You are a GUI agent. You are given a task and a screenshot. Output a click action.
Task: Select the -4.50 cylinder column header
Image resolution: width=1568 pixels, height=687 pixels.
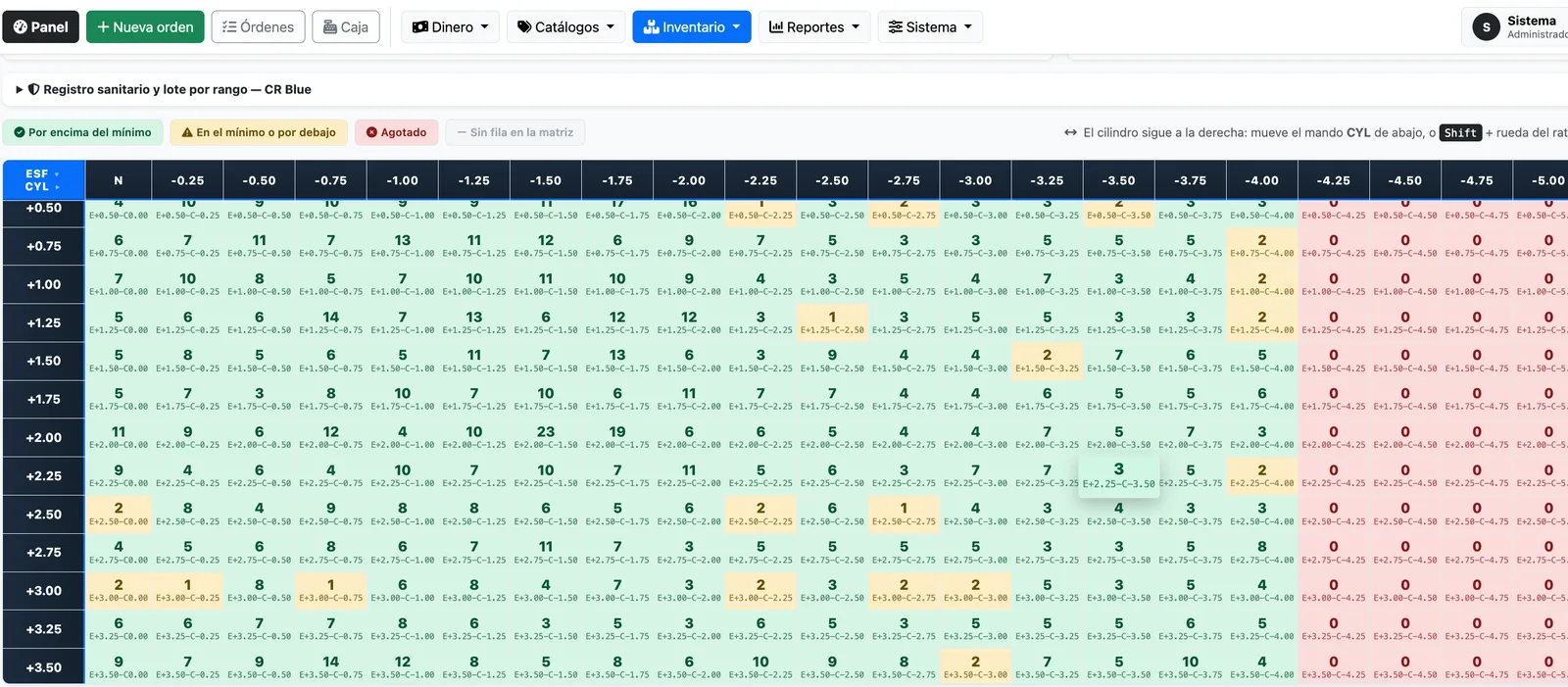coord(1405,180)
